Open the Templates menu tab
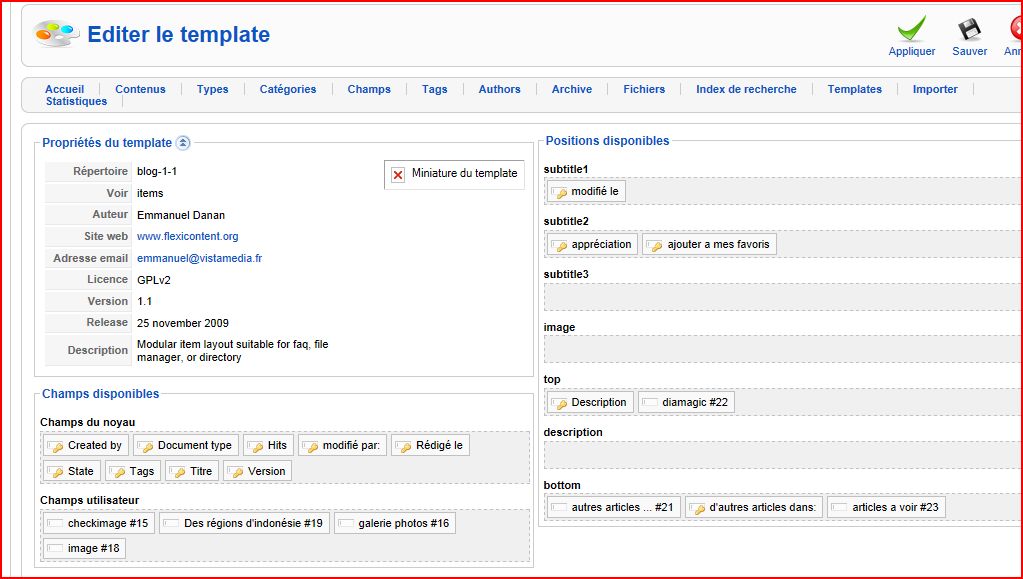The height and width of the screenshot is (579, 1023). pos(854,89)
